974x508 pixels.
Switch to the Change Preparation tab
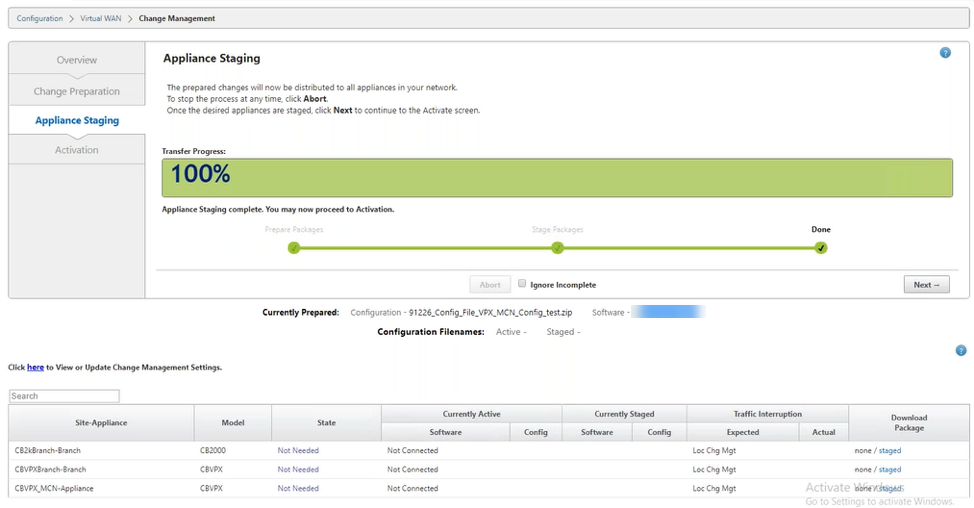[x=77, y=91]
